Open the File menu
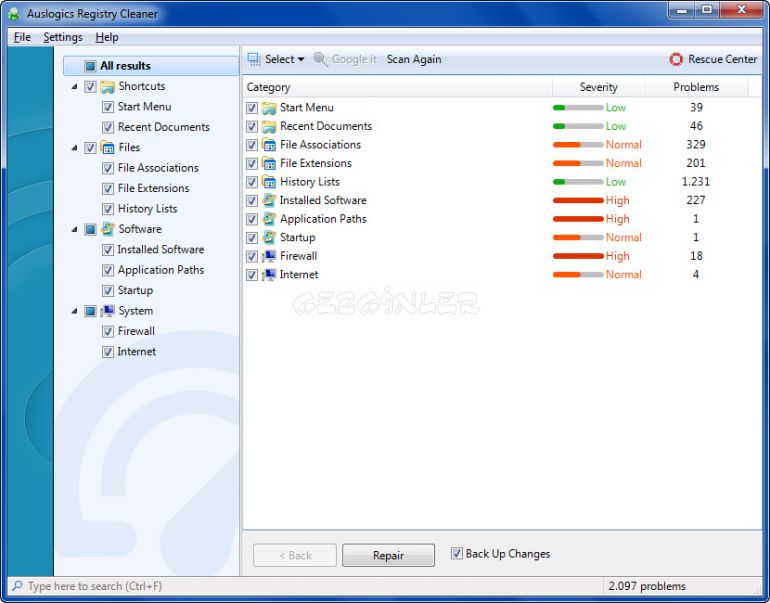Viewport: 770px width, 603px height. pyautogui.click(x=22, y=37)
